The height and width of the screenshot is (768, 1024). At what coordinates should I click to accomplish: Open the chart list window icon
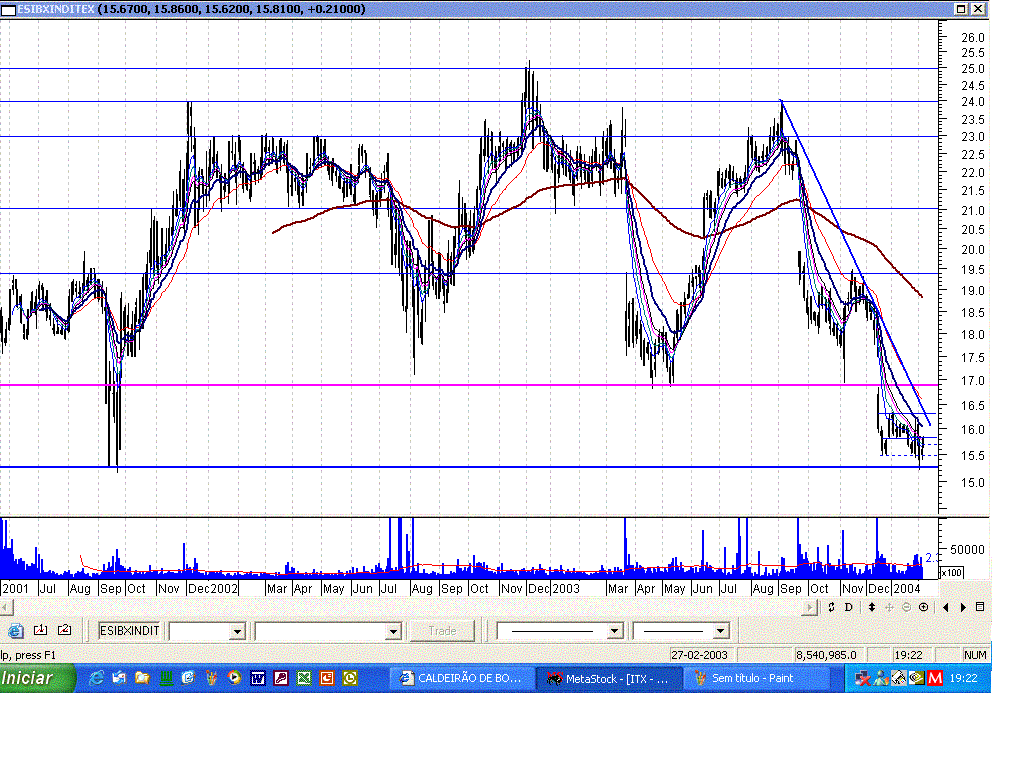[x=980, y=607]
